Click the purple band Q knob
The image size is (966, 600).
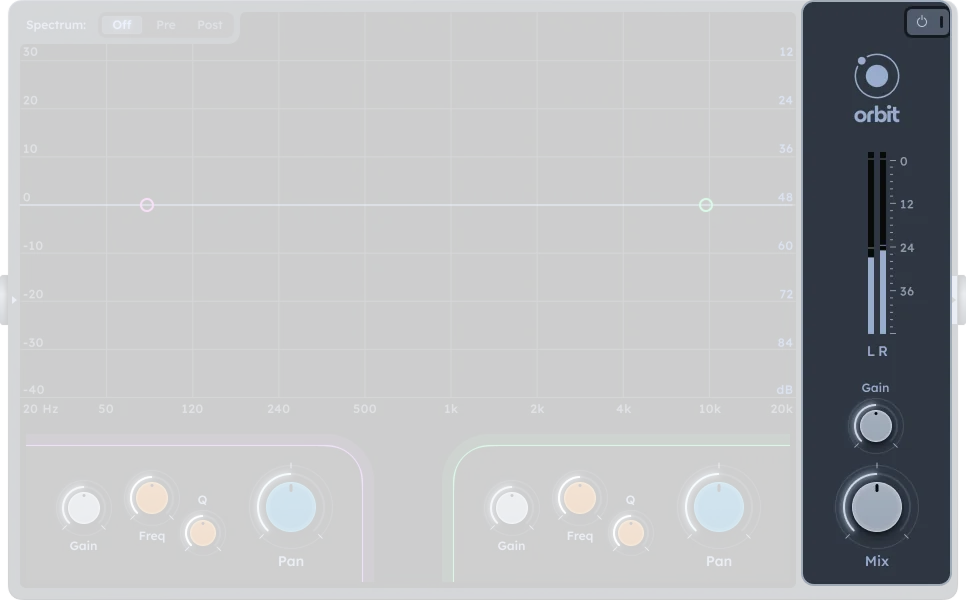pos(203,533)
